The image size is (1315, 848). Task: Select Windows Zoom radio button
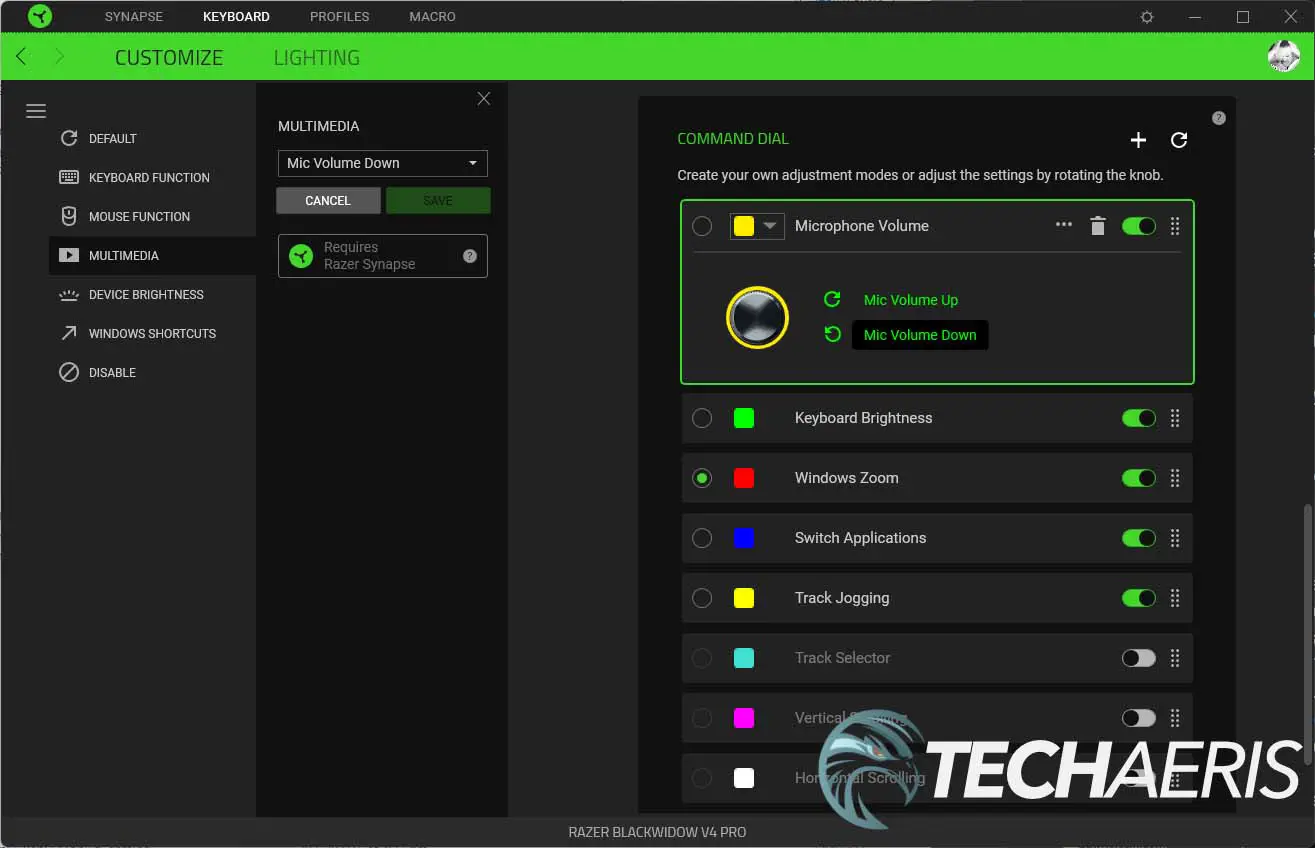[702, 478]
